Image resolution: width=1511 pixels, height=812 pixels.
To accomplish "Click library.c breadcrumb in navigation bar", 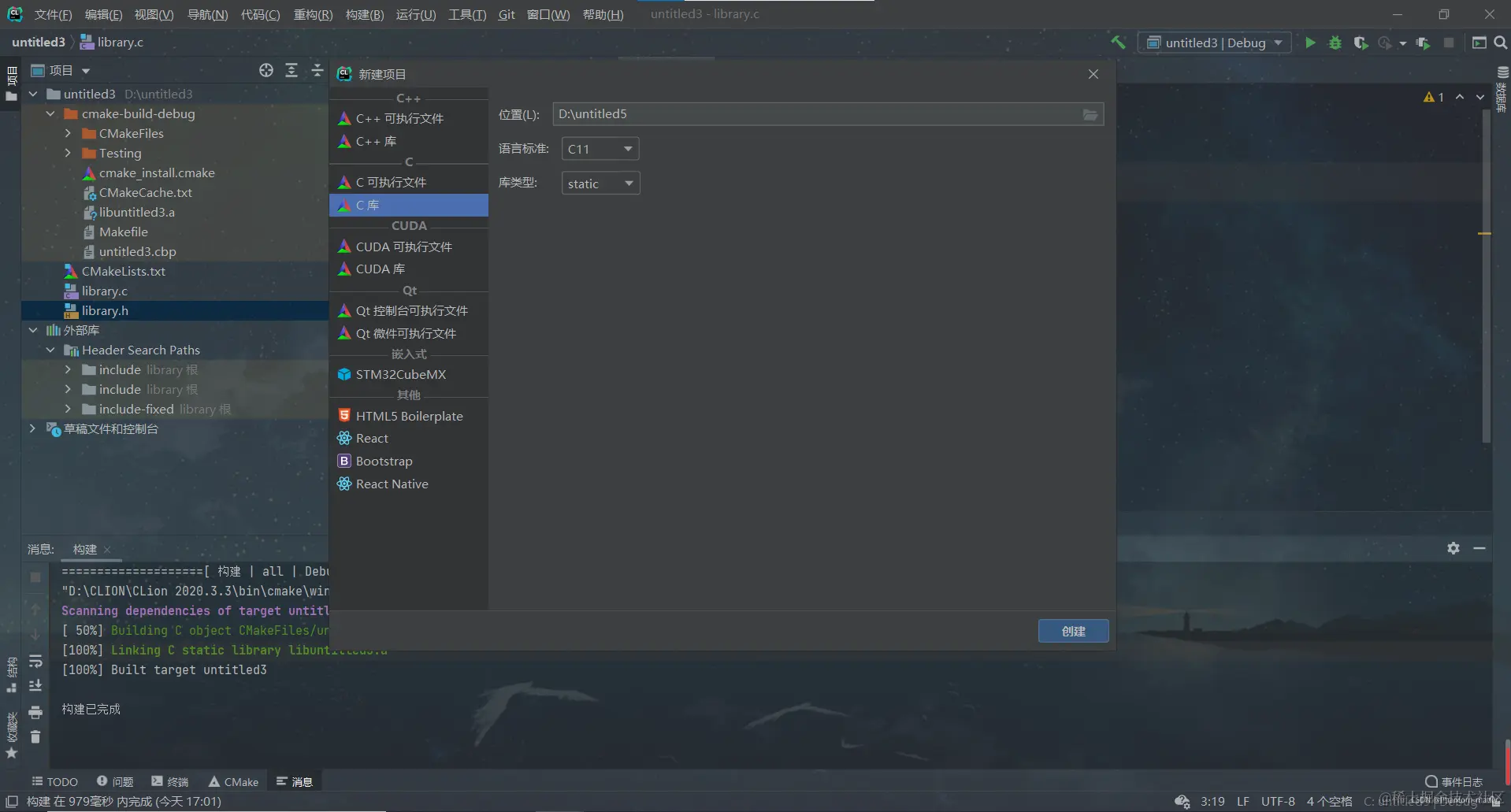I will [112, 42].
